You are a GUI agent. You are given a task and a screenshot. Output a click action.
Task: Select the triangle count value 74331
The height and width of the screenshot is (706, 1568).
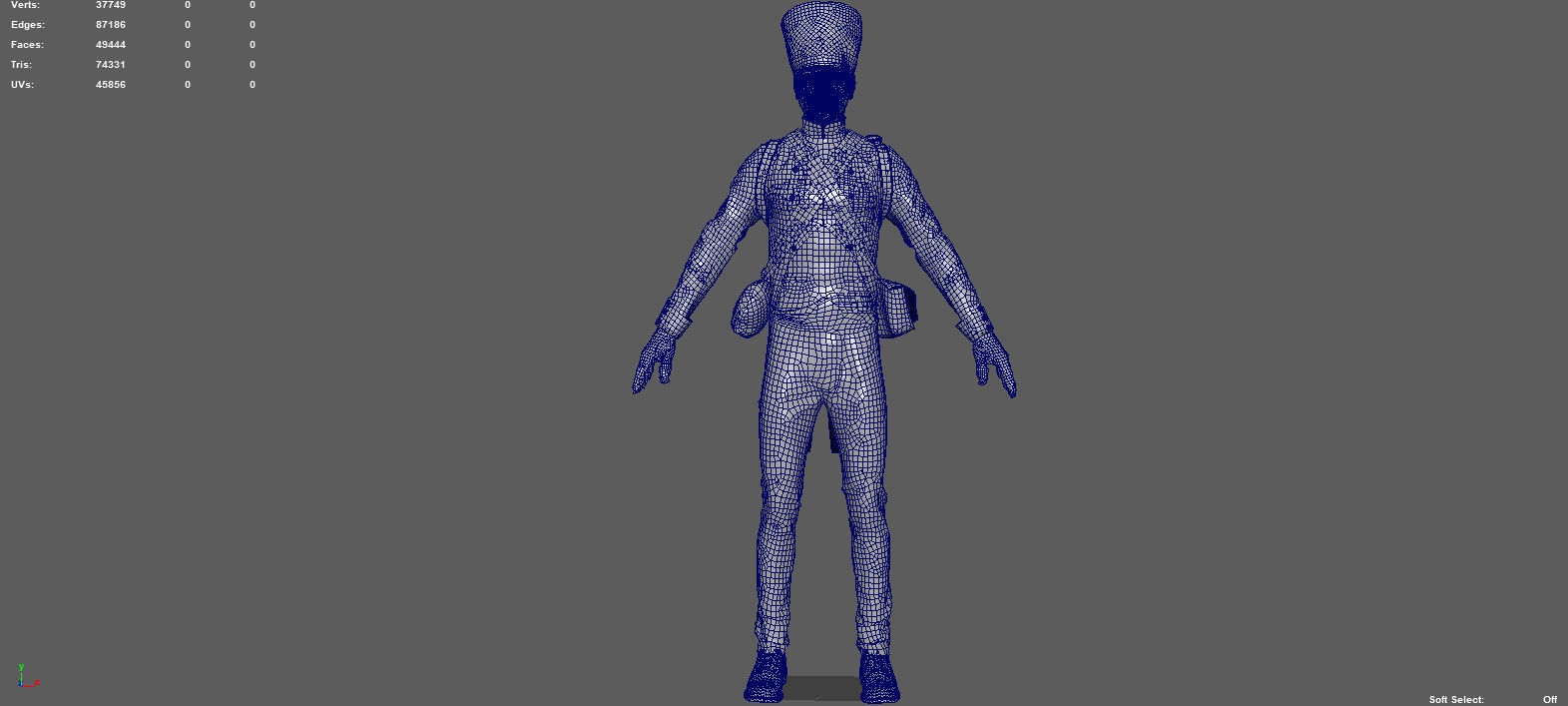tap(111, 65)
